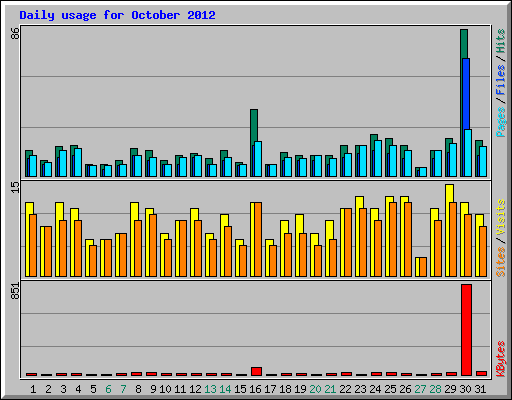The width and height of the screenshot is (512, 400).
Task: Click the 'Sites' legend label
Action: [500, 262]
